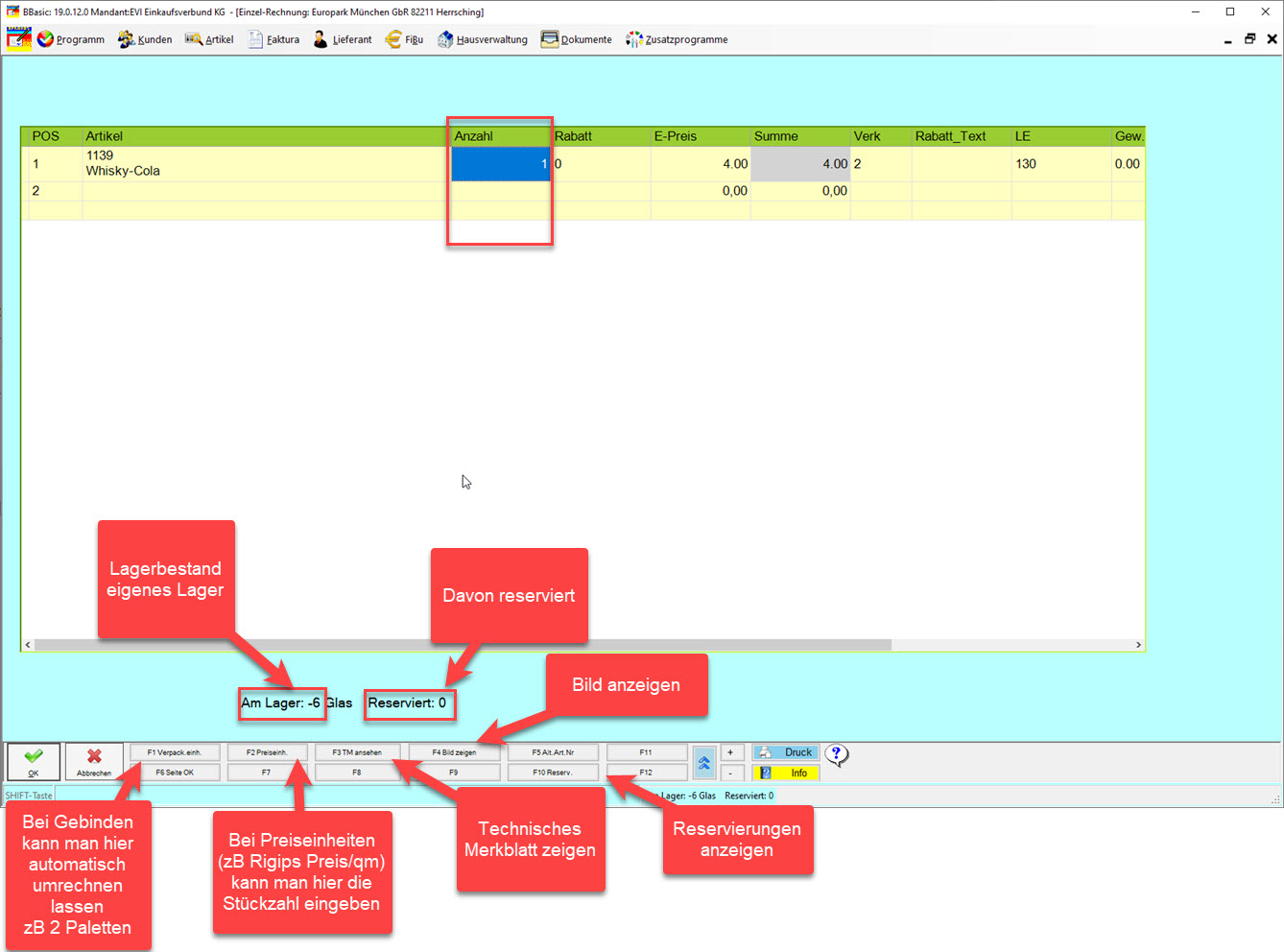Click F1 Verpack.einh. button

[x=175, y=752]
